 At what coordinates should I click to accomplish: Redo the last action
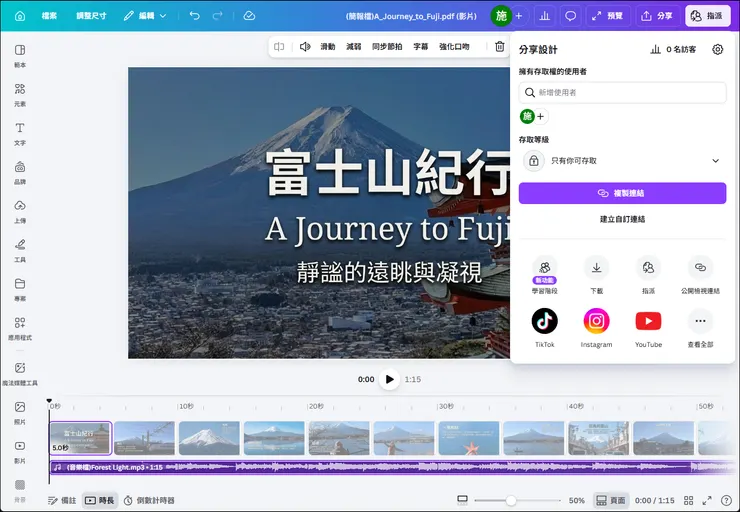pyautogui.click(x=218, y=16)
